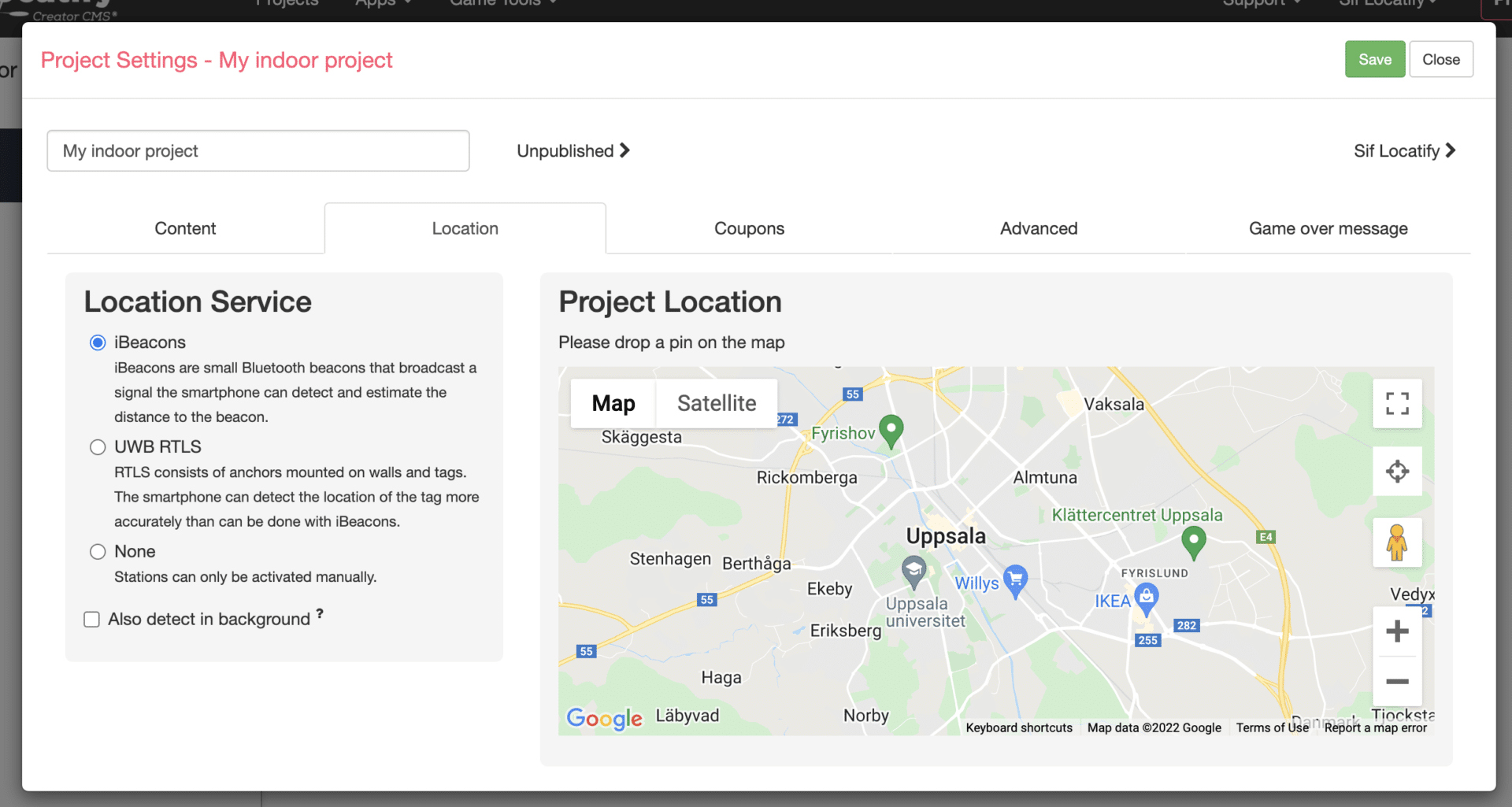Switch to the Coupons tab
The width and height of the screenshot is (1512, 807).
point(749,228)
